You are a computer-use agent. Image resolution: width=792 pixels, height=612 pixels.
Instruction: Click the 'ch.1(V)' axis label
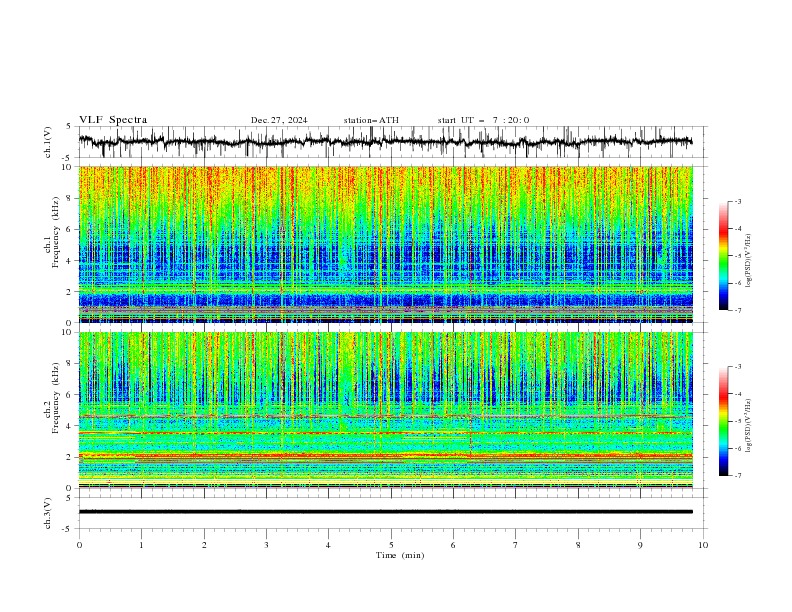(48, 142)
